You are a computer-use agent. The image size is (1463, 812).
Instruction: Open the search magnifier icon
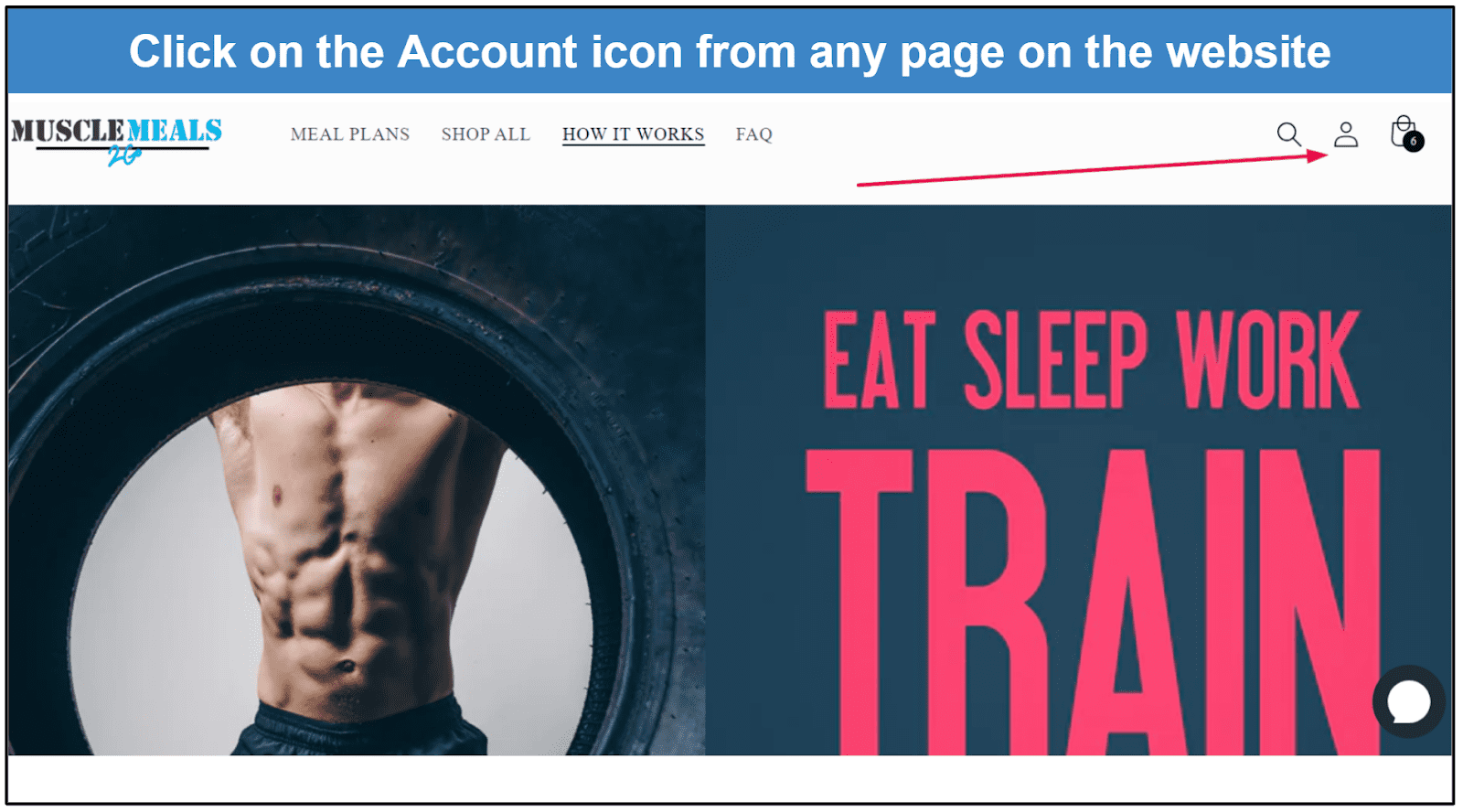coord(1289,134)
